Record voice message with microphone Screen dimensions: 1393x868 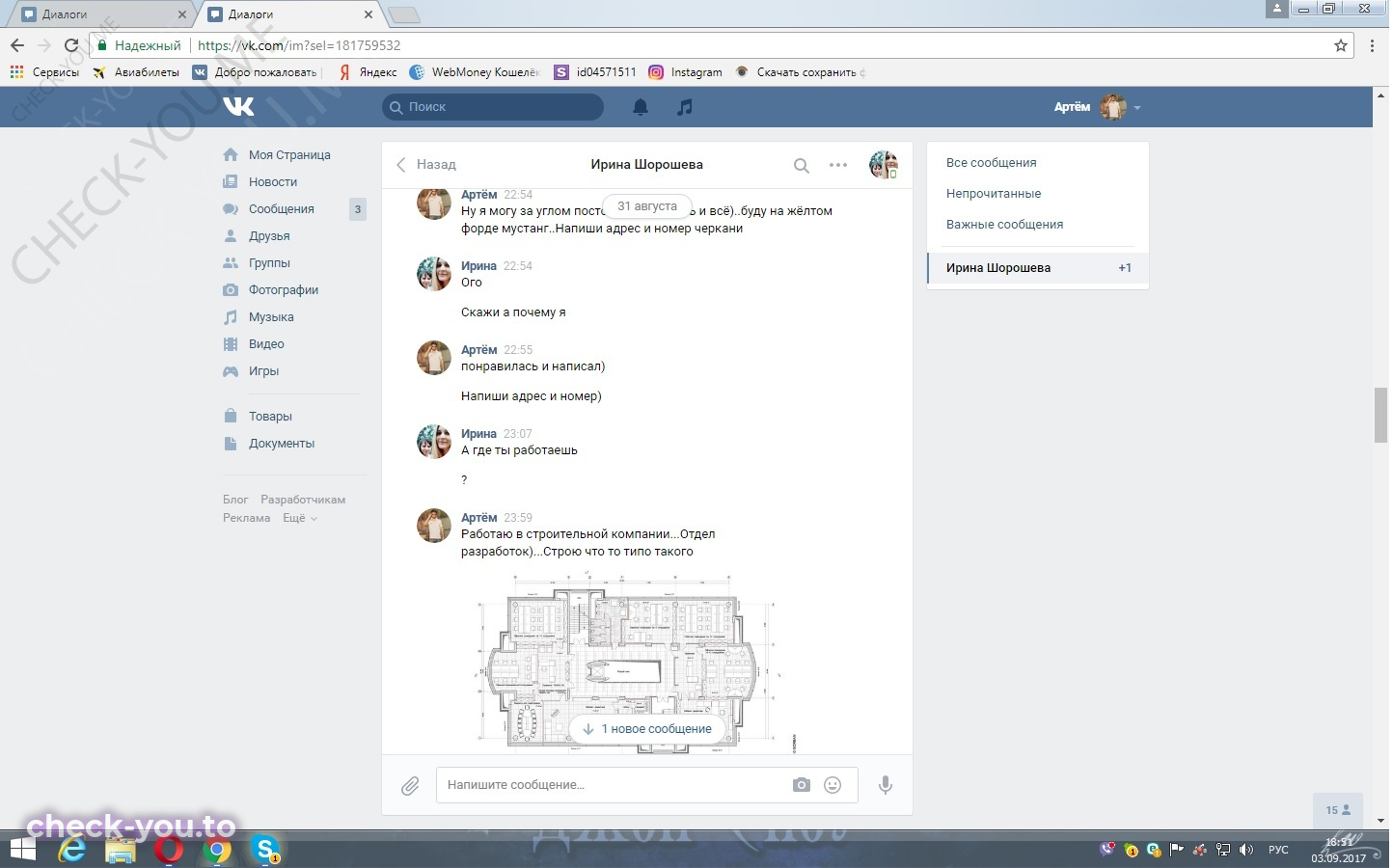885,785
